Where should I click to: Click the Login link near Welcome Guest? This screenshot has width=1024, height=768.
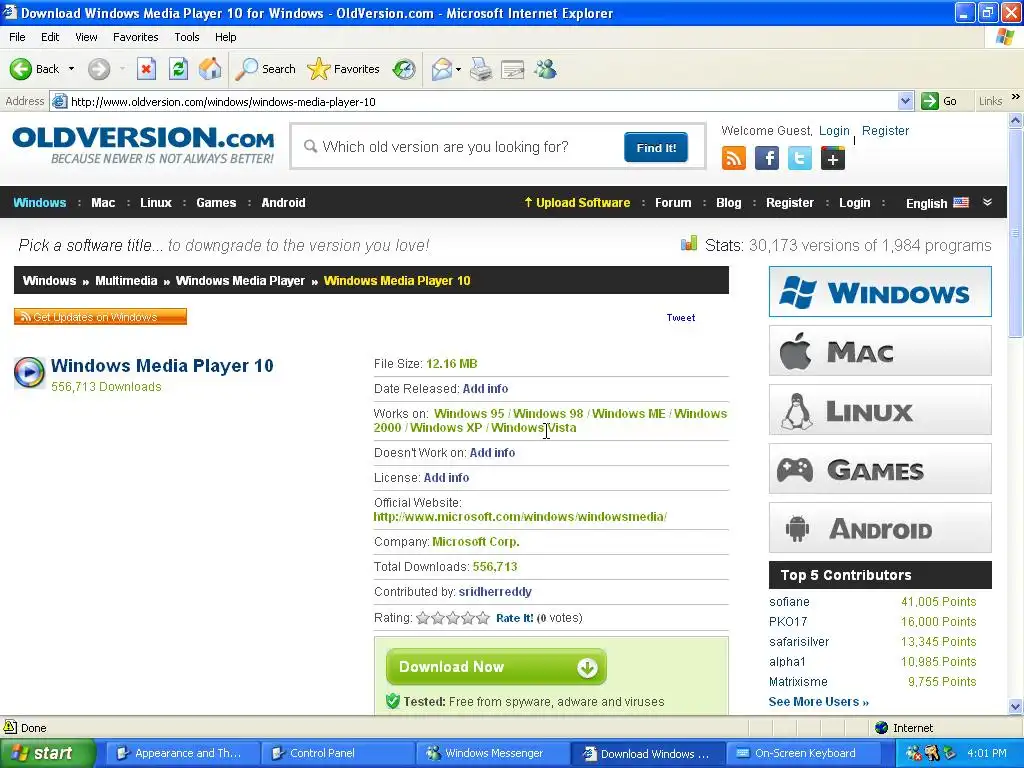coord(834,131)
